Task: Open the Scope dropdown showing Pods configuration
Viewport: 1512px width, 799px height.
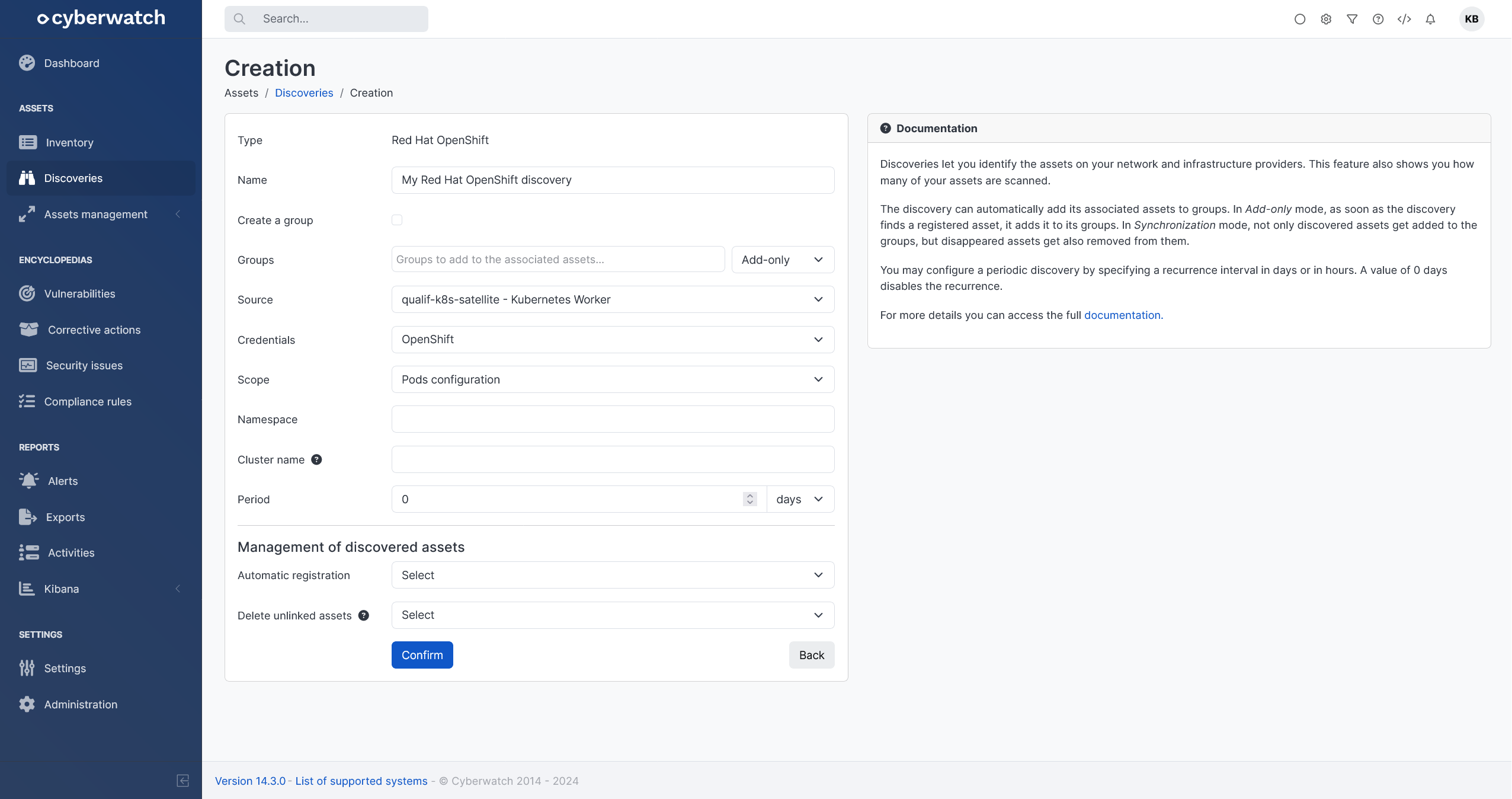Action: tap(613, 379)
